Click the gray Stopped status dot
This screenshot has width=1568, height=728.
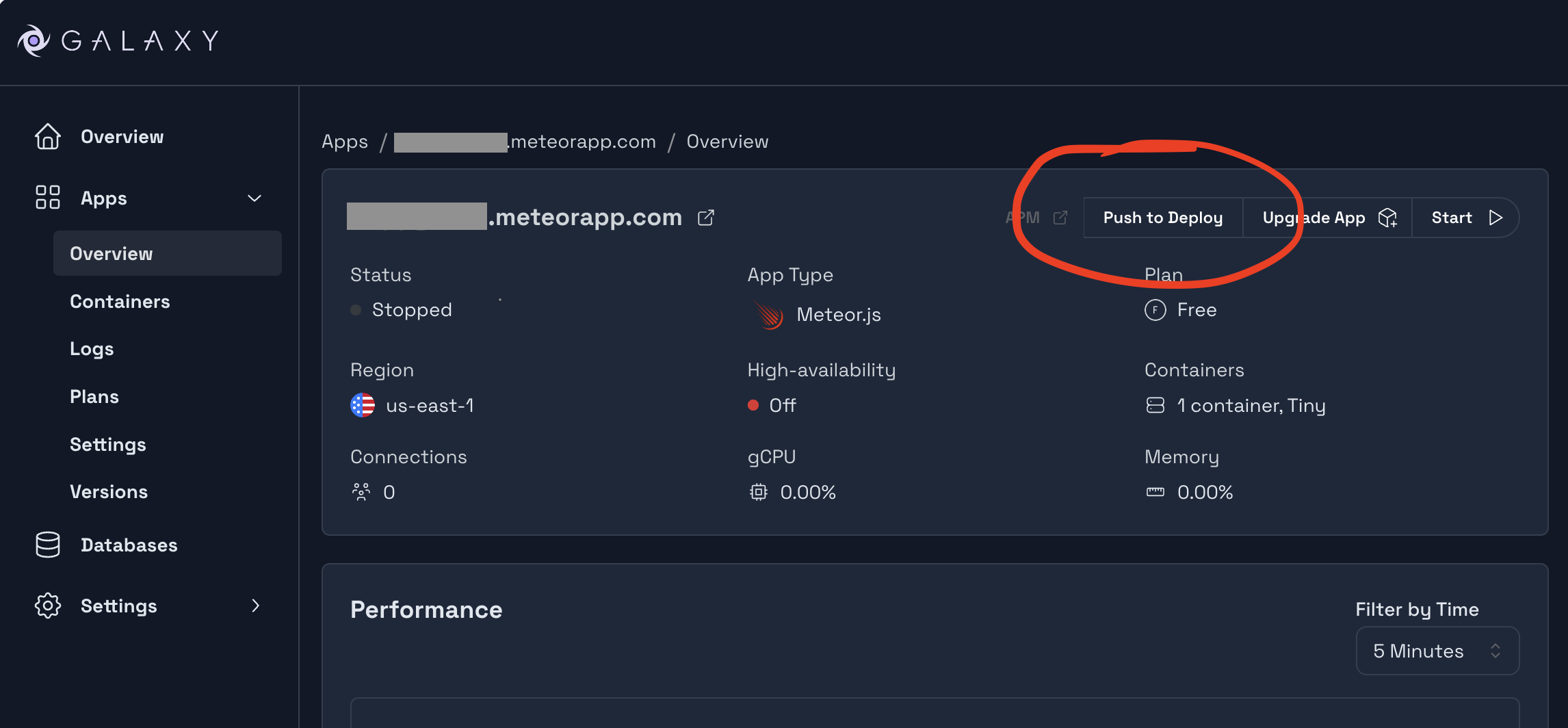tap(356, 310)
